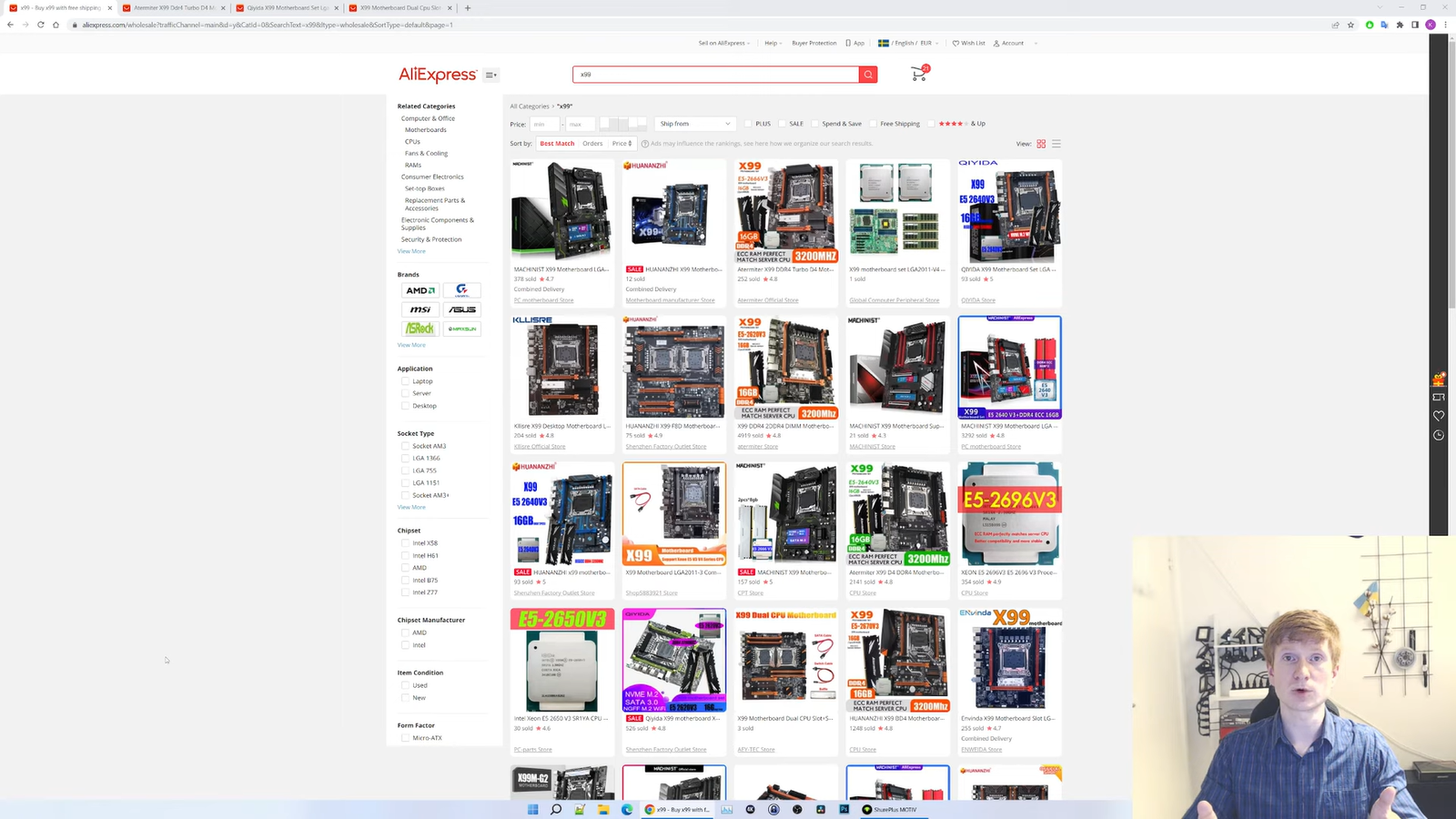Select the MSI brand logo

[x=420, y=309]
